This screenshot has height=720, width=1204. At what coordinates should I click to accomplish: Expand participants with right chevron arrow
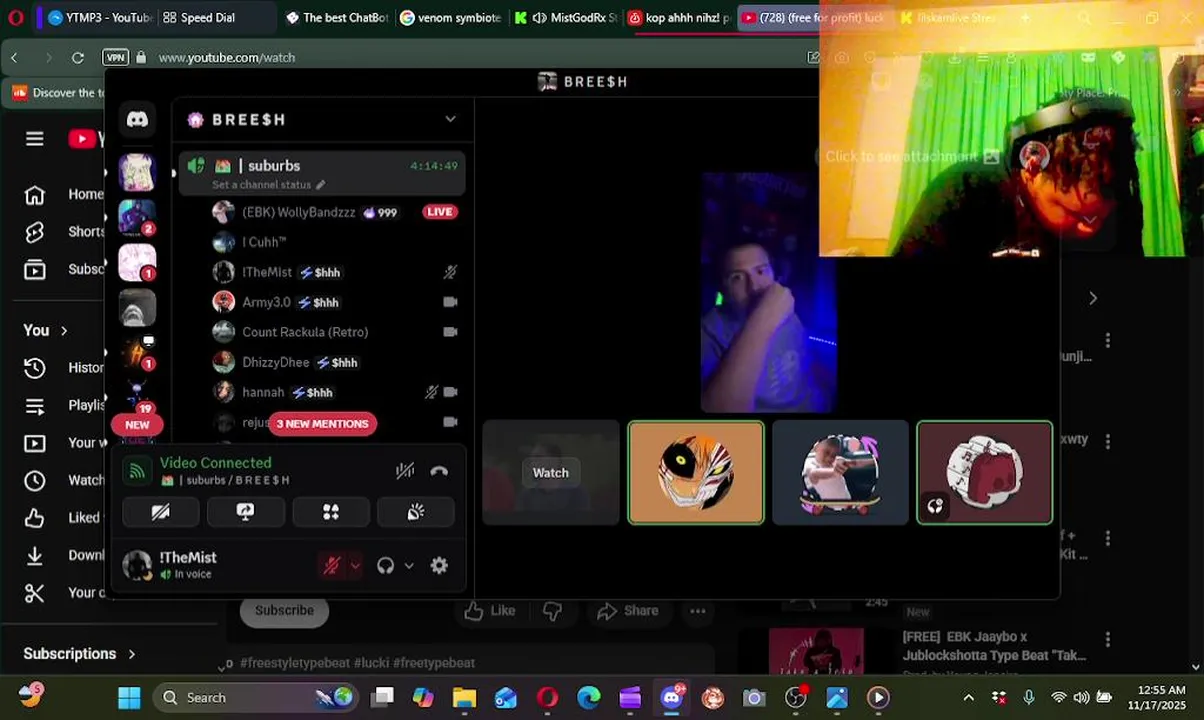1093,298
